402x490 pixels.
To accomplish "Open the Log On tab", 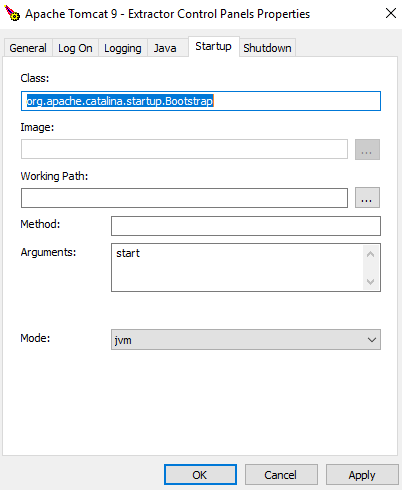I will [75, 48].
